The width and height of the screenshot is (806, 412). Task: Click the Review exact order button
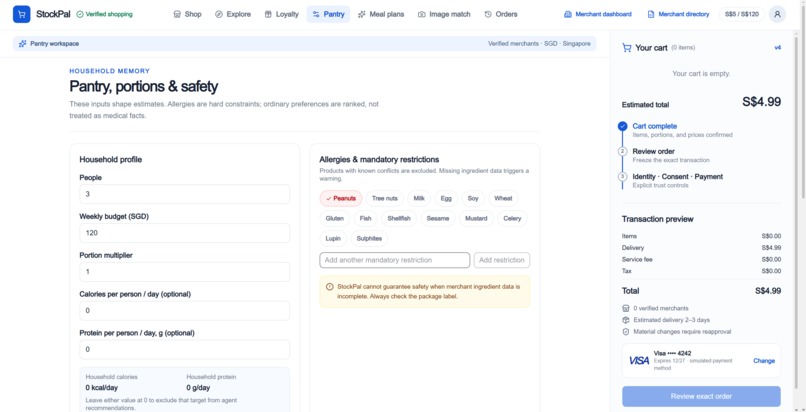click(x=701, y=396)
